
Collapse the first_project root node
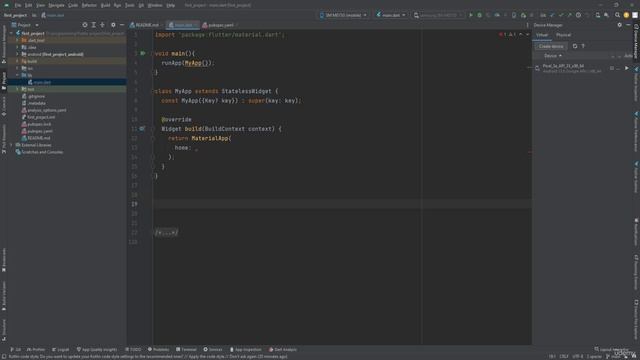coord(11,33)
